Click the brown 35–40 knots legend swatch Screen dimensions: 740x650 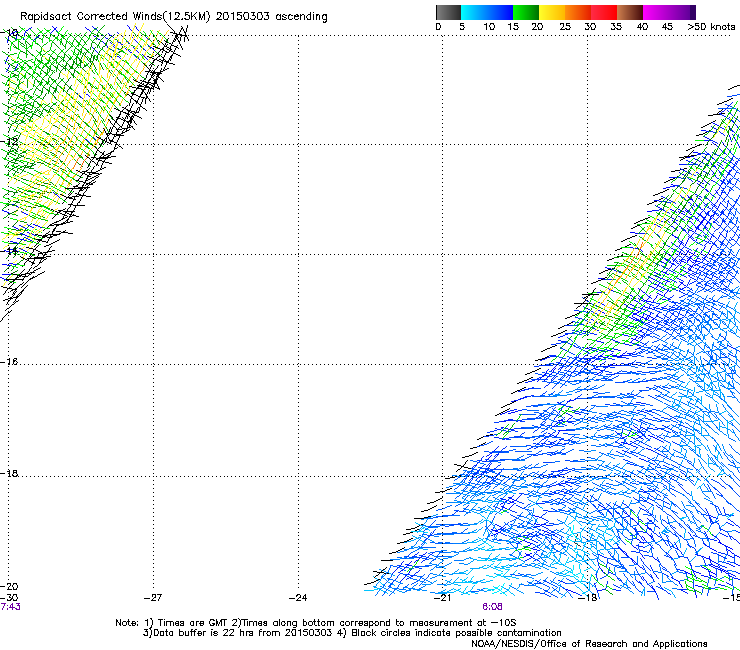[630, 12]
